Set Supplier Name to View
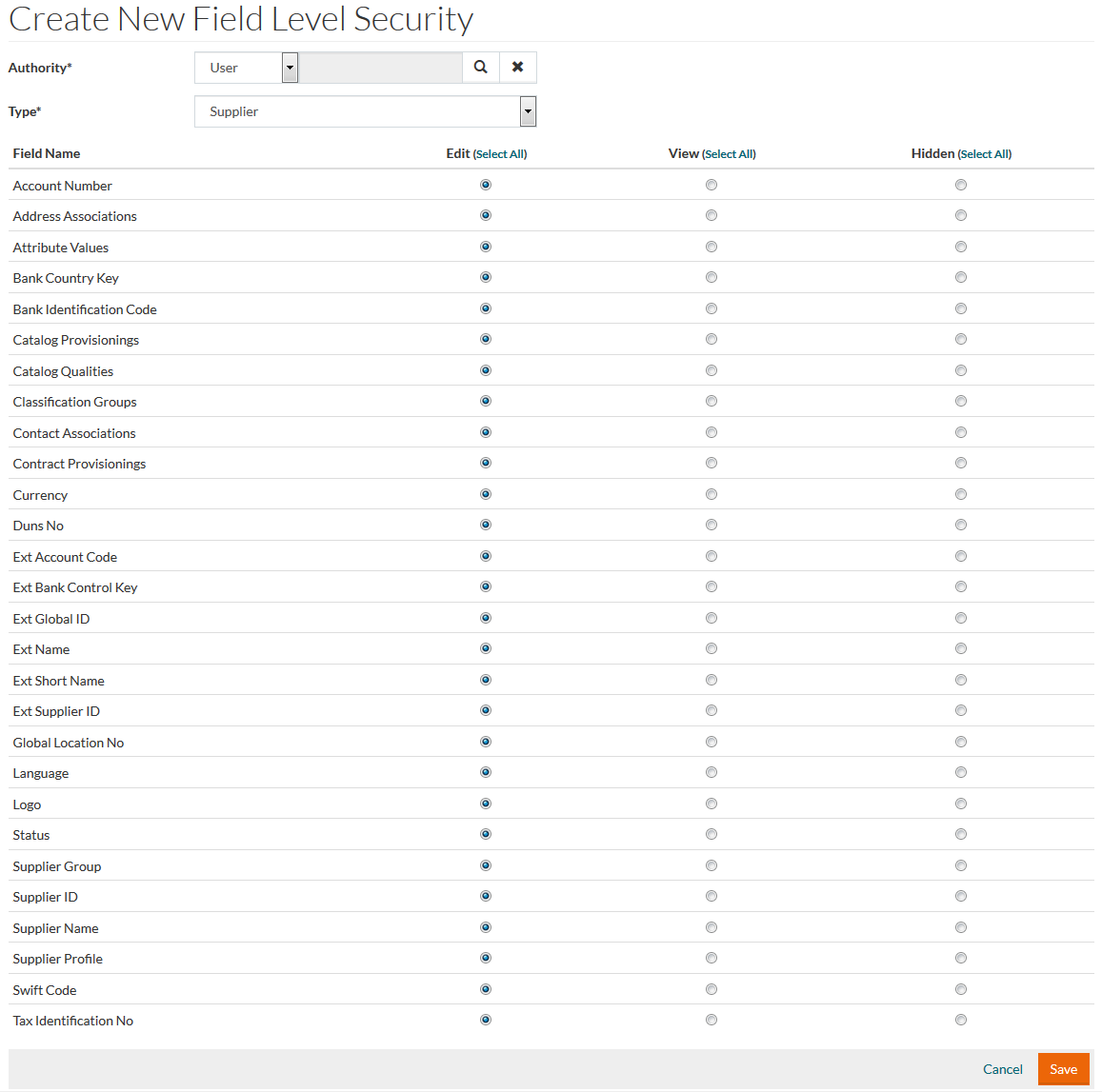This screenshot has height=1092, width=1102. [711, 927]
